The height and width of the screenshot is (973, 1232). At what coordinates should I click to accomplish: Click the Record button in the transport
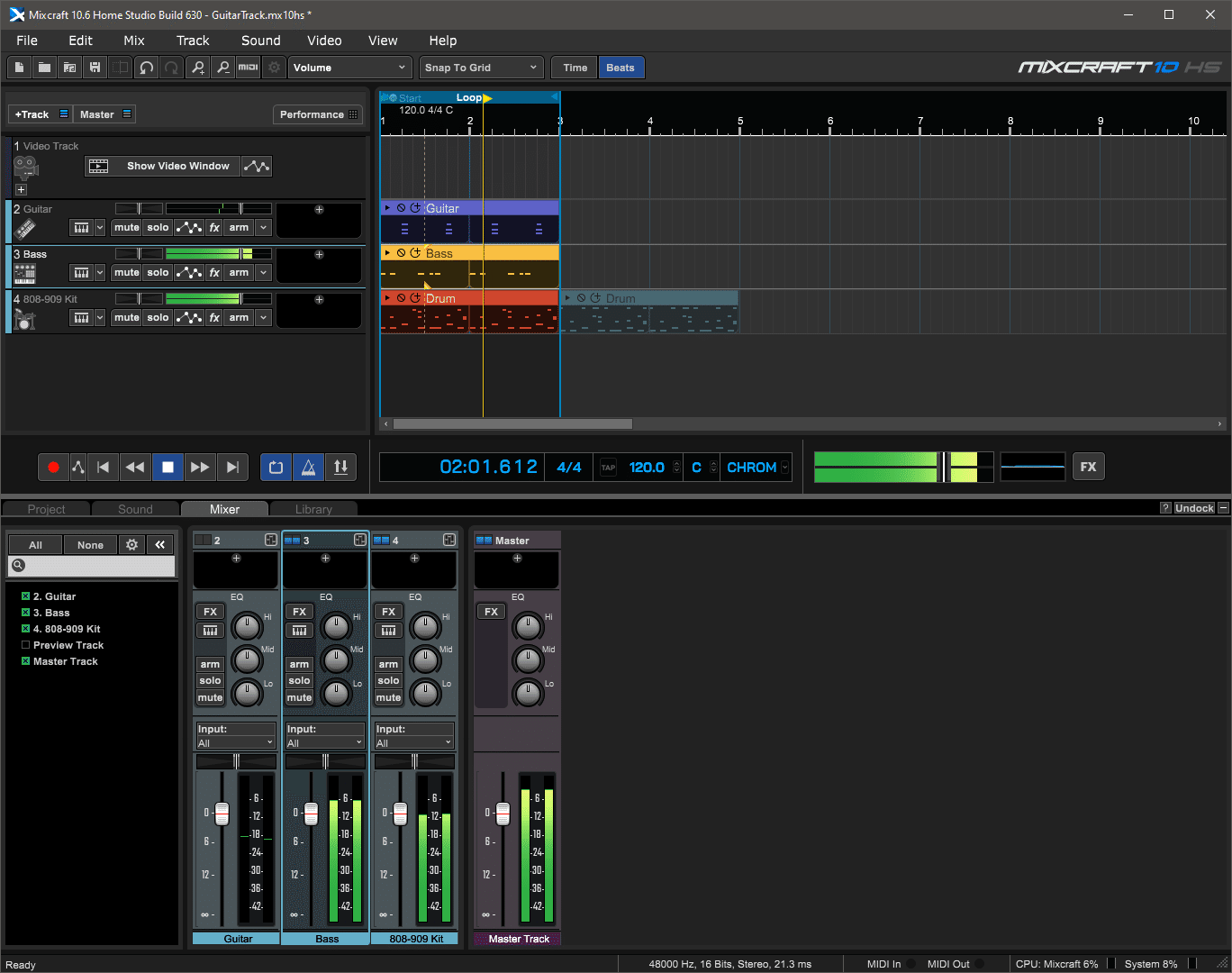(x=53, y=467)
